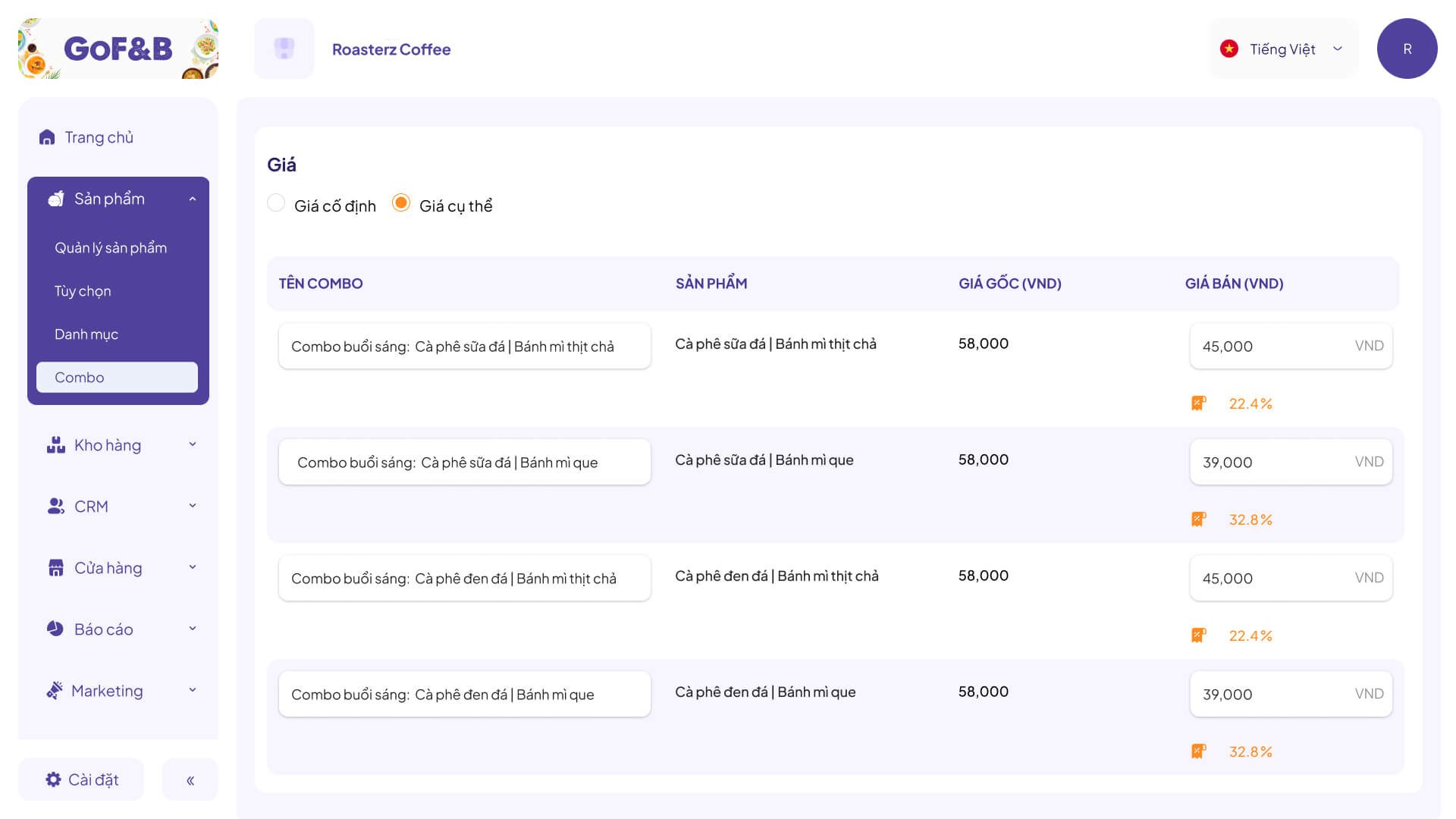1456x819 pixels.
Task: Open Cài đặt settings gear
Action: pyautogui.click(x=53, y=780)
